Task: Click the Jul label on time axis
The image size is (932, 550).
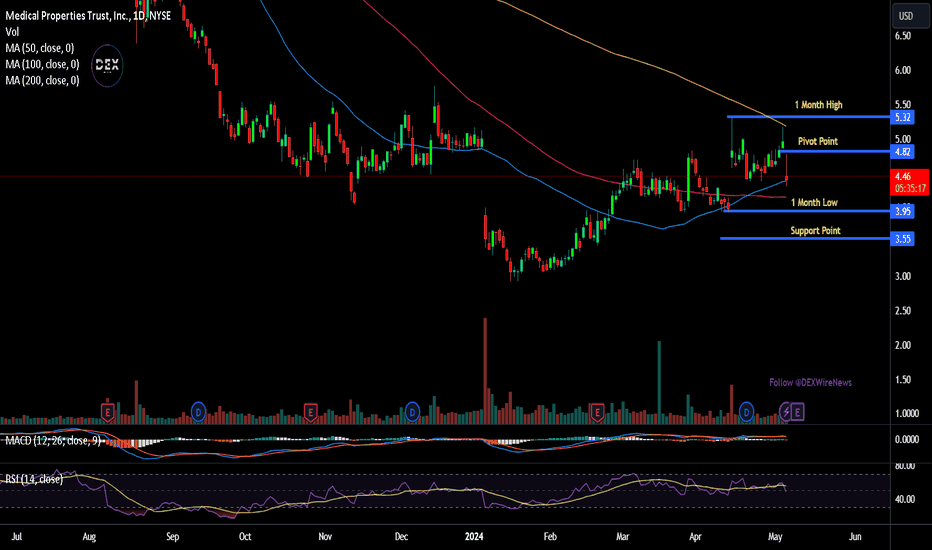Action: (17, 536)
